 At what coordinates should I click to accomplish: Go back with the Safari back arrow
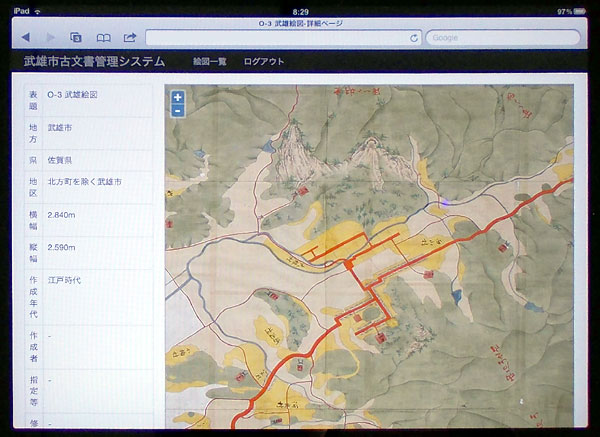26,38
